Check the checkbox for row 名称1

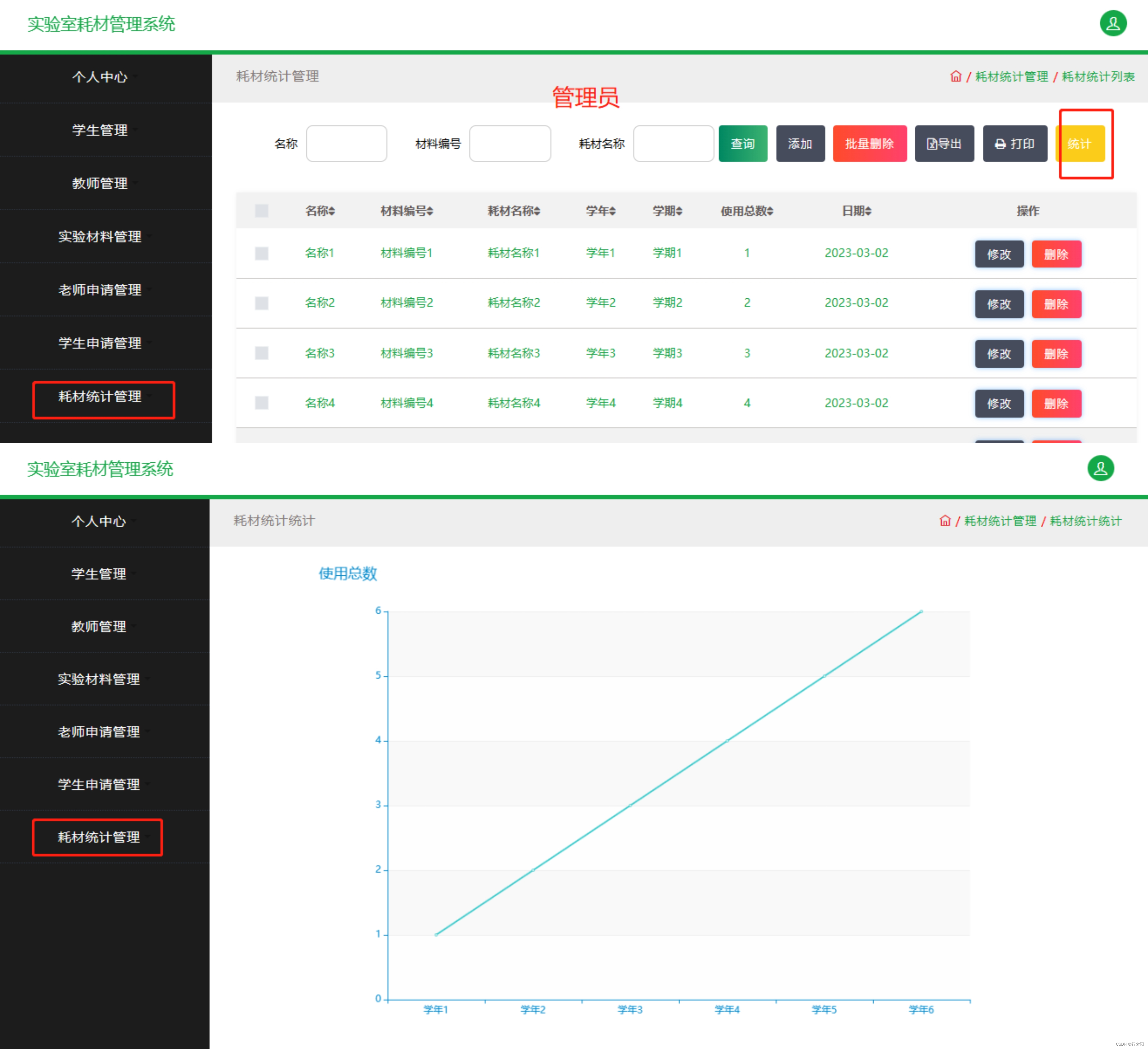coord(261,253)
